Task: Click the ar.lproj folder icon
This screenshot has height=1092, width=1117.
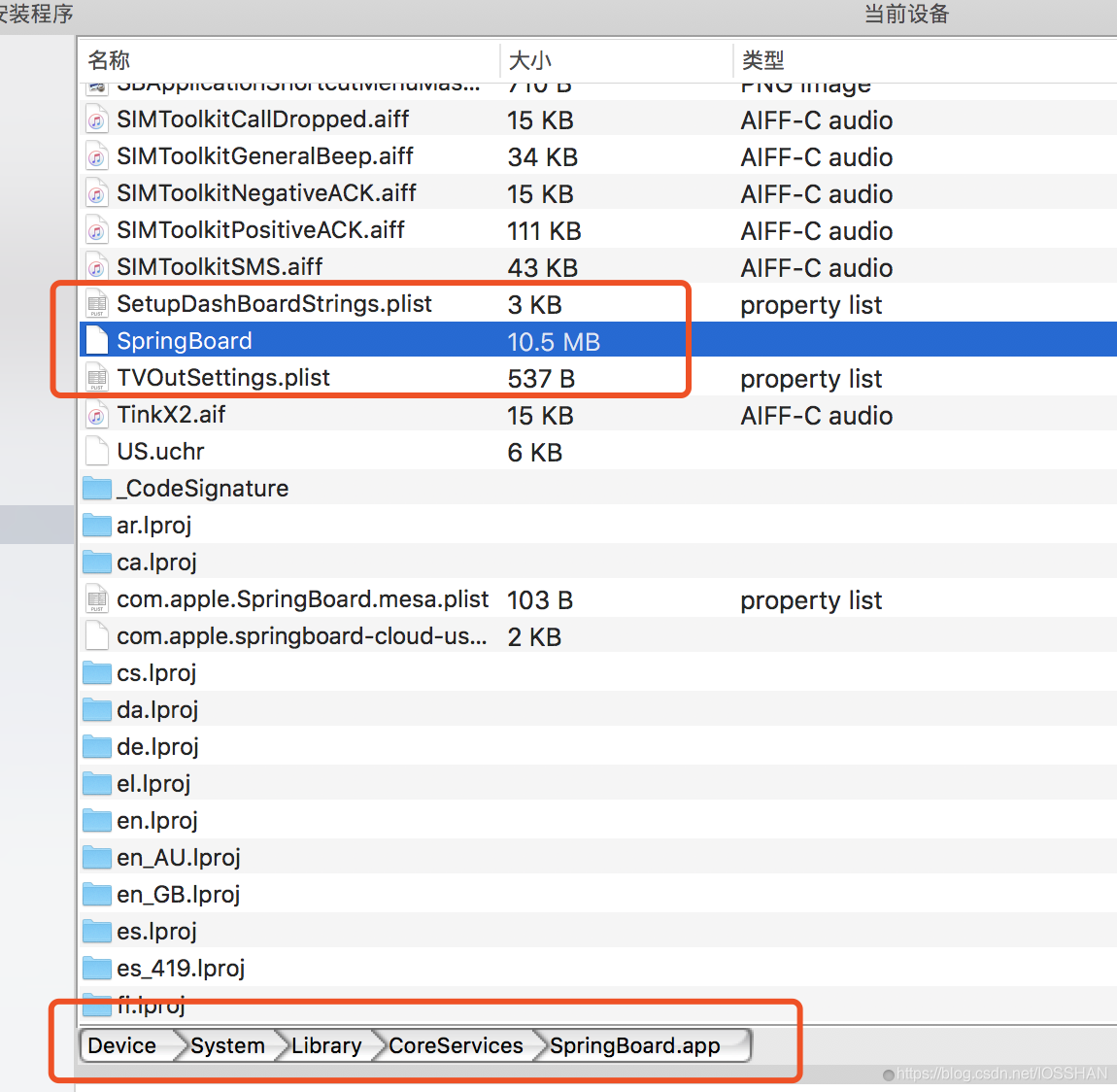Action: click(97, 526)
